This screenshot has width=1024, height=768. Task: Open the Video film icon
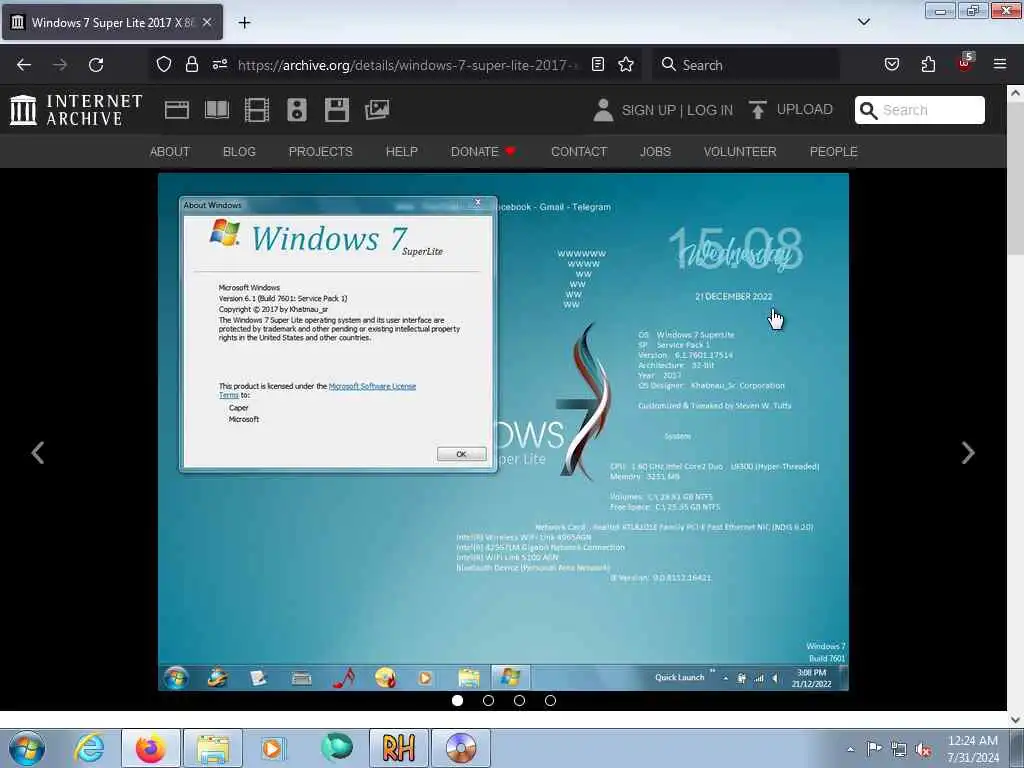(257, 110)
